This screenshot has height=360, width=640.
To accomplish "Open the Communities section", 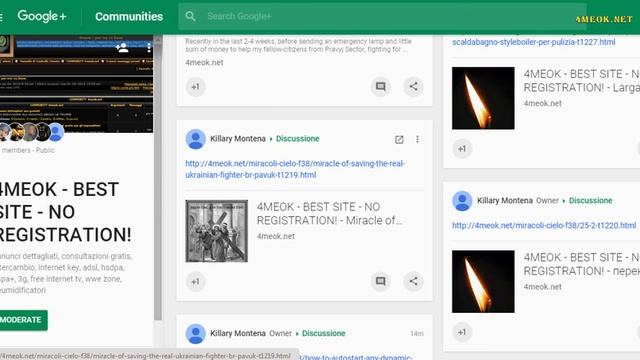I will [x=129, y=16].
